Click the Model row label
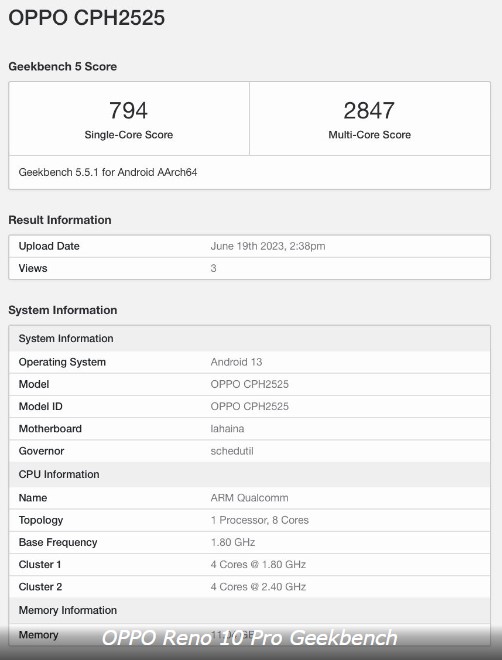Screen dimensions: 502x660 click(34, 384)
